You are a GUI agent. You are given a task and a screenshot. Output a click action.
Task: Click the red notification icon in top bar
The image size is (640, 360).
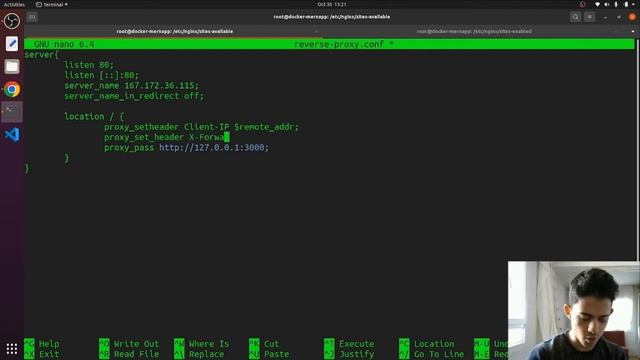click(582, 4)
